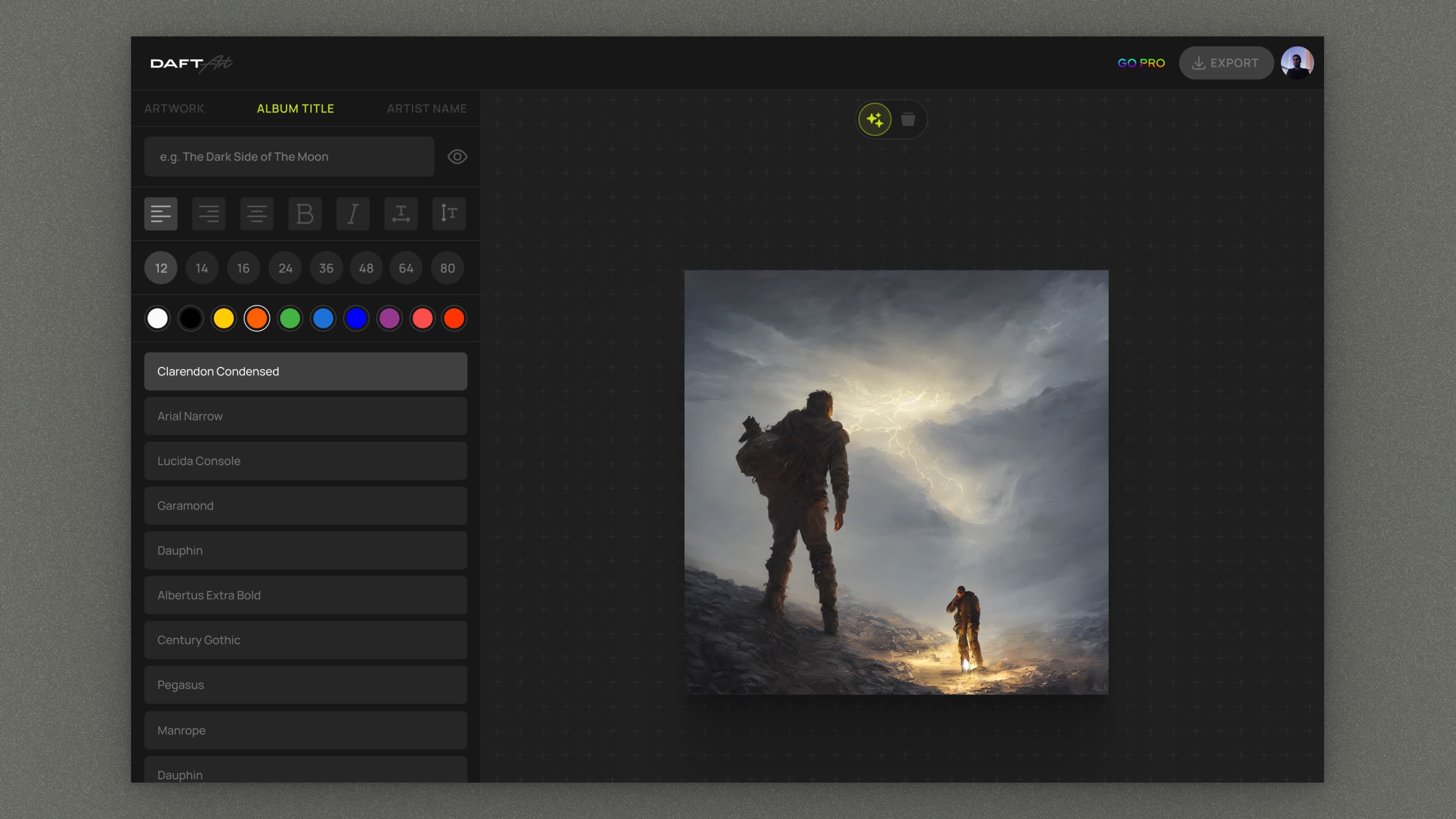This screenshot has height=819, width=1456.
Task: Switch to the ARTWORK tab
Action: pyautogui.click(x=174, y=109)
